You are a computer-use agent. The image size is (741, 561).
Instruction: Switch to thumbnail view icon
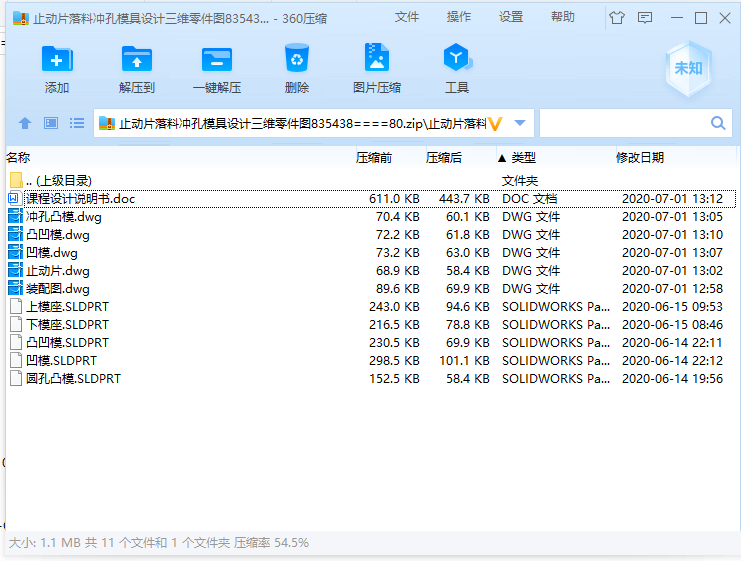click(x=51, y=123)
